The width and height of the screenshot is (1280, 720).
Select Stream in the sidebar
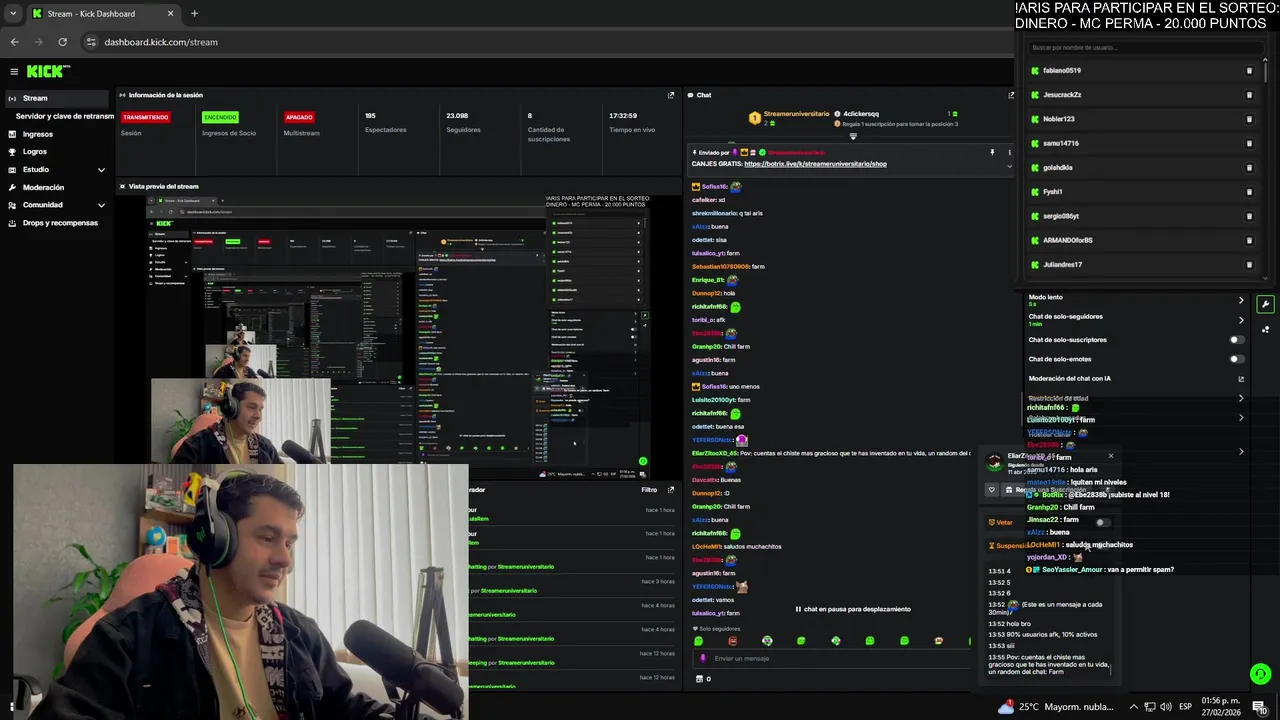click(x=55, y=98)
